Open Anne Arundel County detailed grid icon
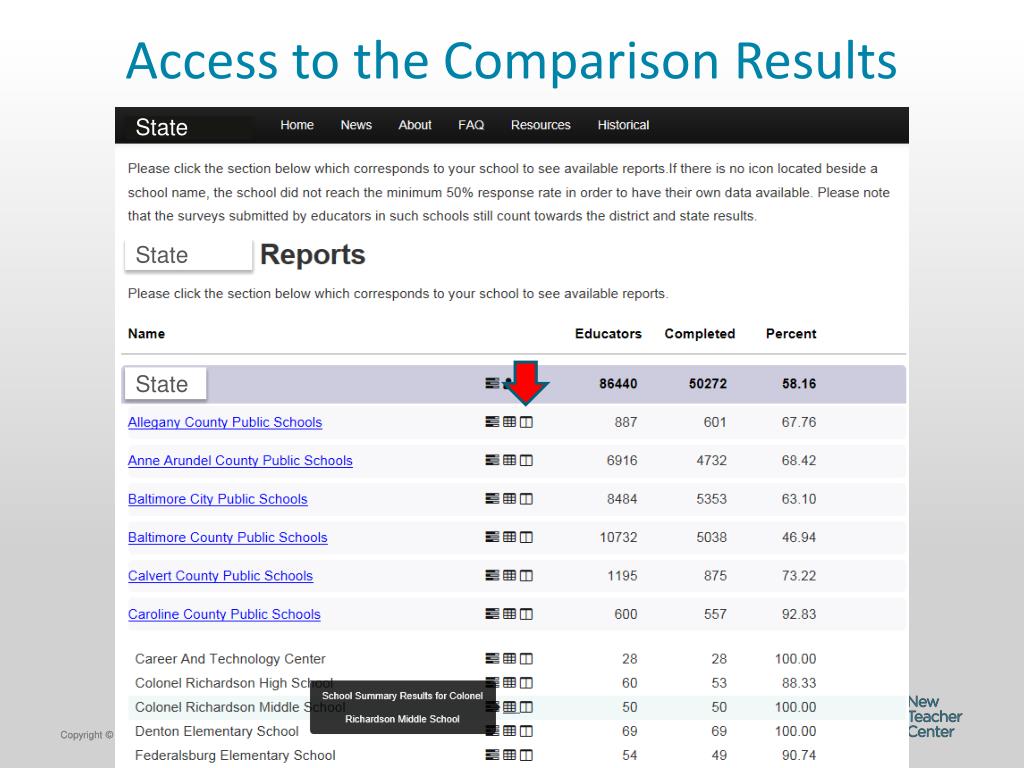 tap(509, 460)
